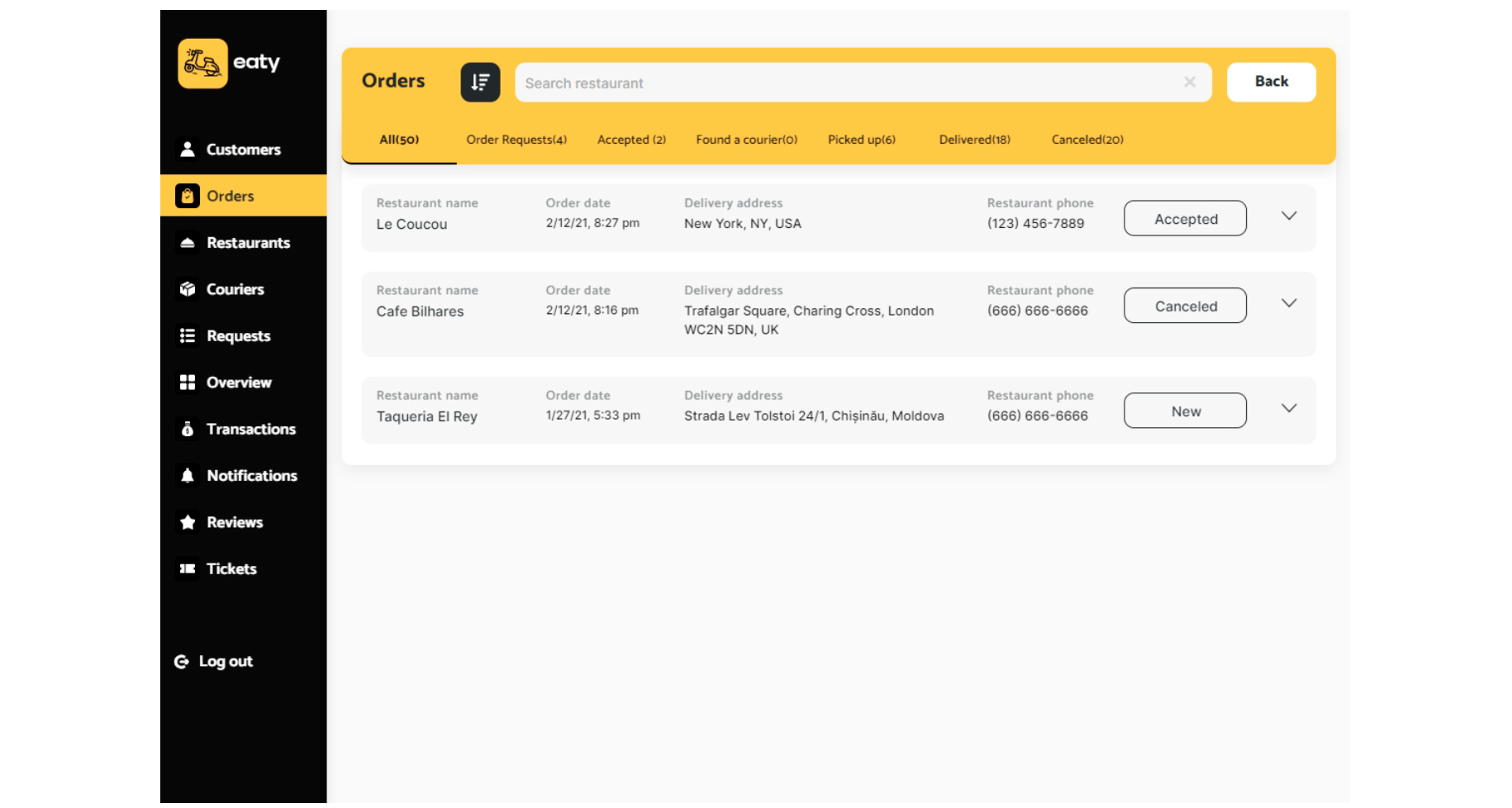Click the eaty scooter logo icon

click(x=202, y=64)
